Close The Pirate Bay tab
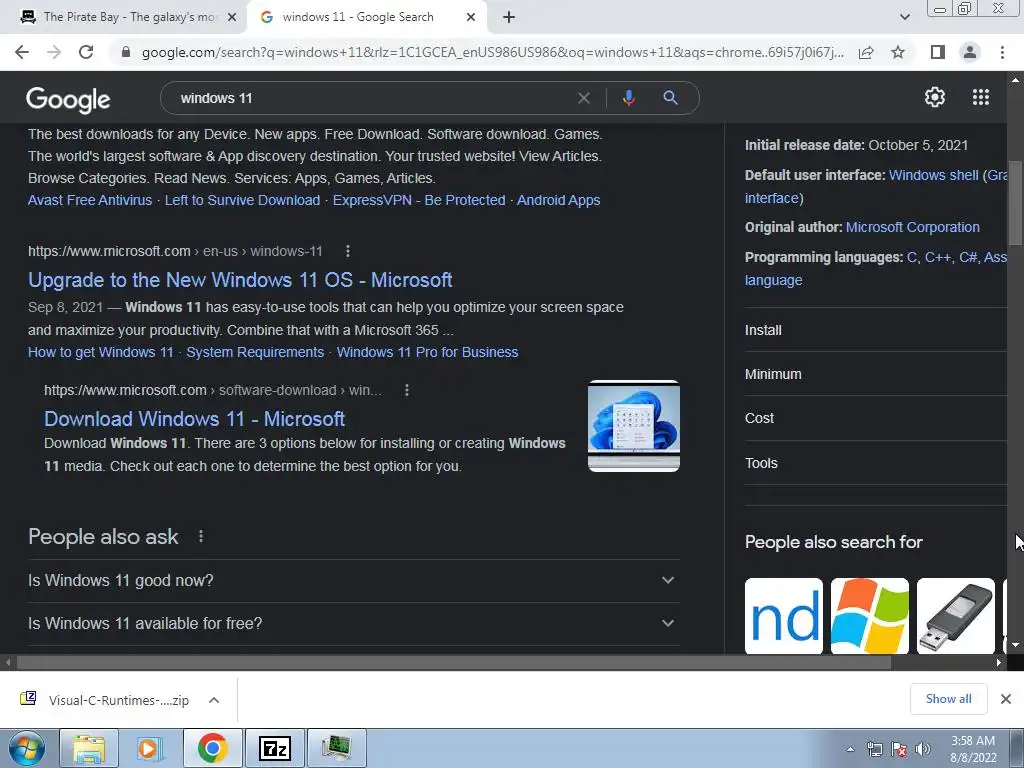Screen dimensions: 1024x768 tap(232, 18)
